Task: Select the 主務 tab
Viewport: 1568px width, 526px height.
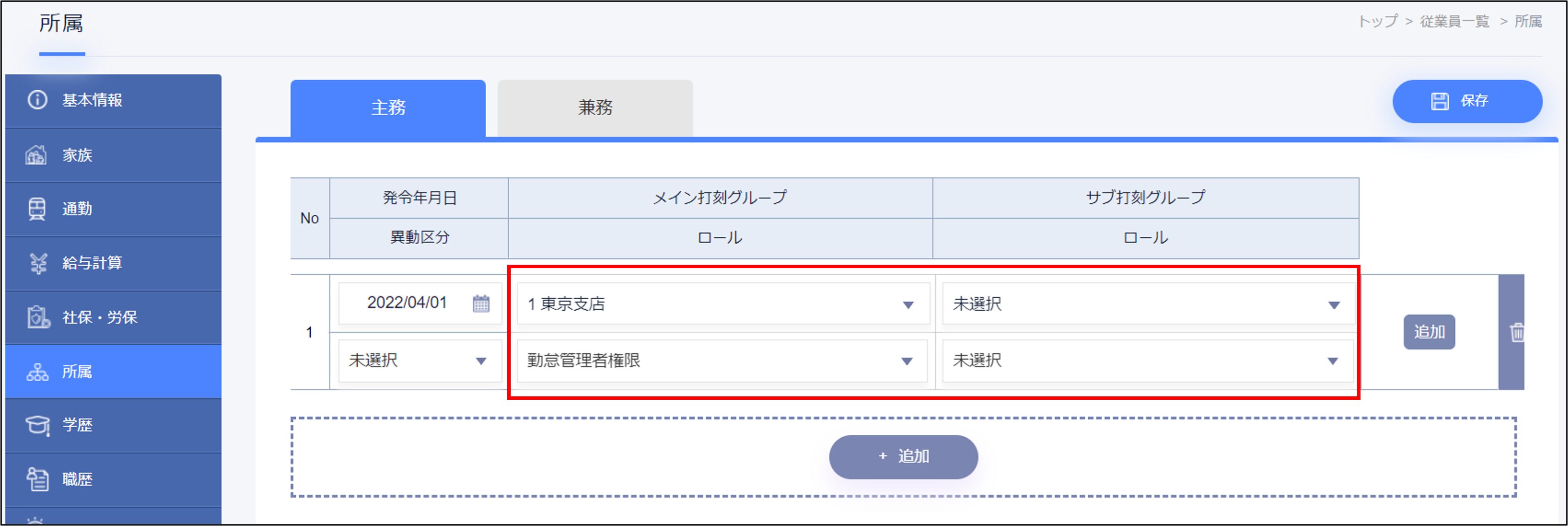Action: 388,108
